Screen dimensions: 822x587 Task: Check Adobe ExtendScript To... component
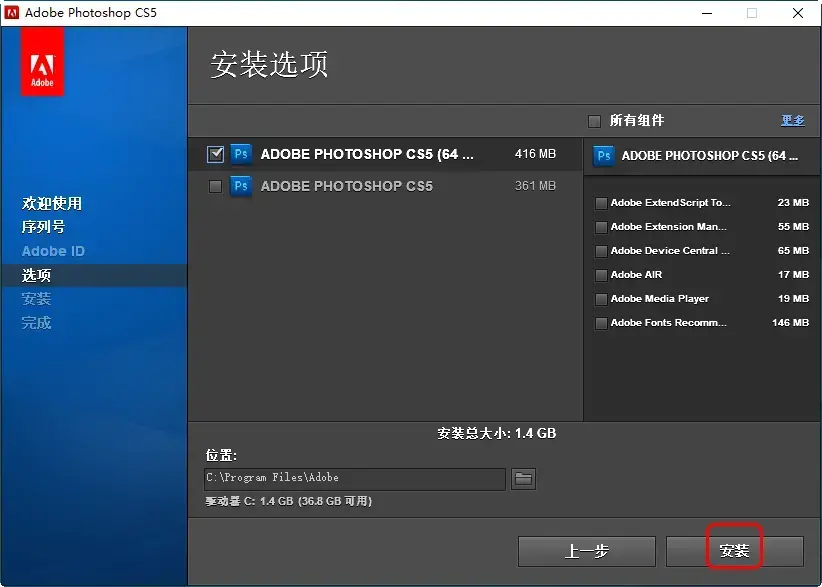click(601, 203)
